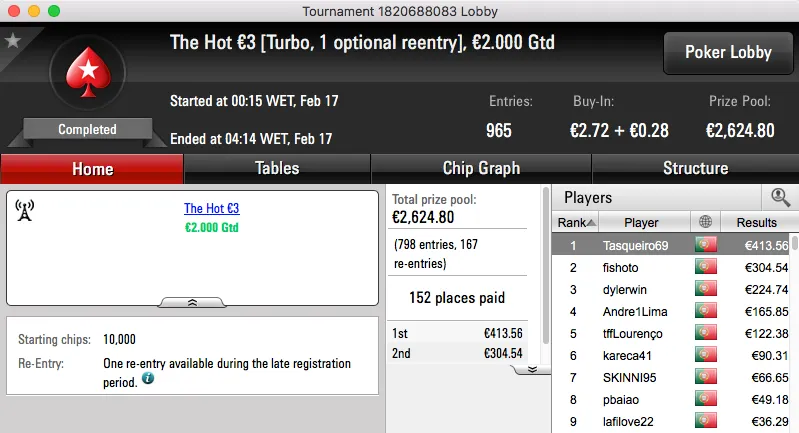
Task: Switch to the Tables tab
Action: coord(277,168)
